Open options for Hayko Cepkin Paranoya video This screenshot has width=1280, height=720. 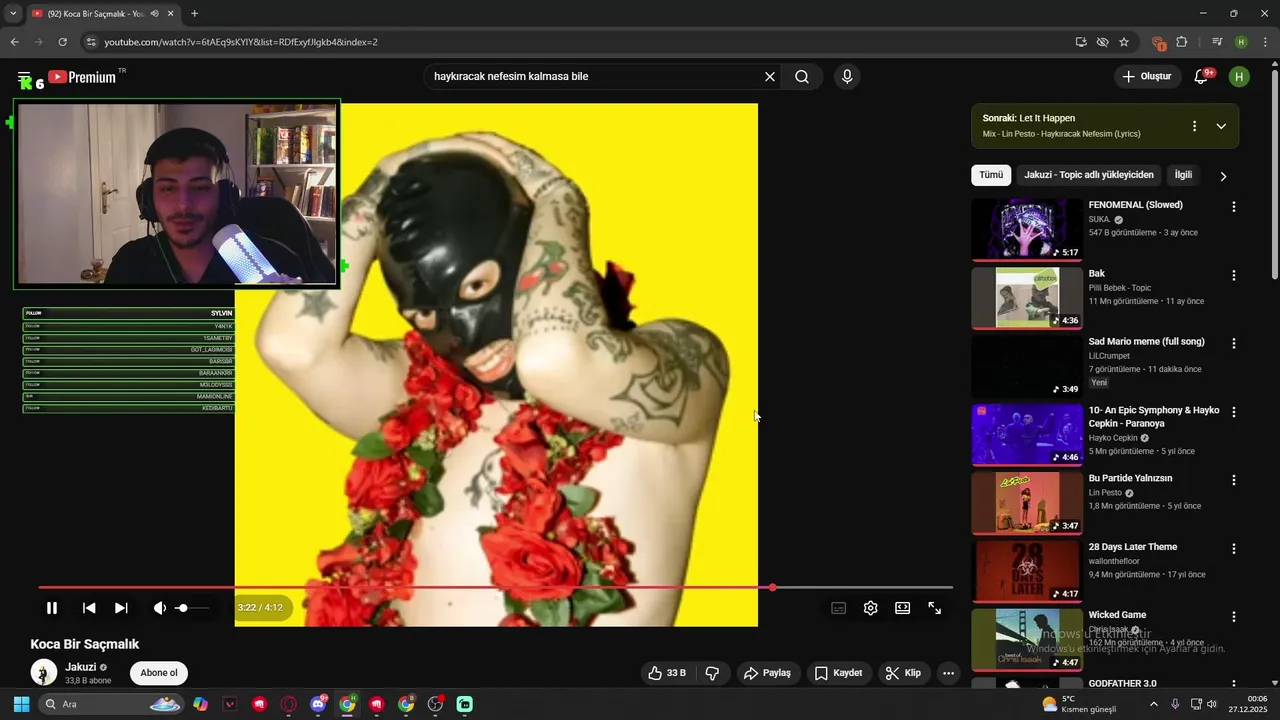tap(1234, 412)
